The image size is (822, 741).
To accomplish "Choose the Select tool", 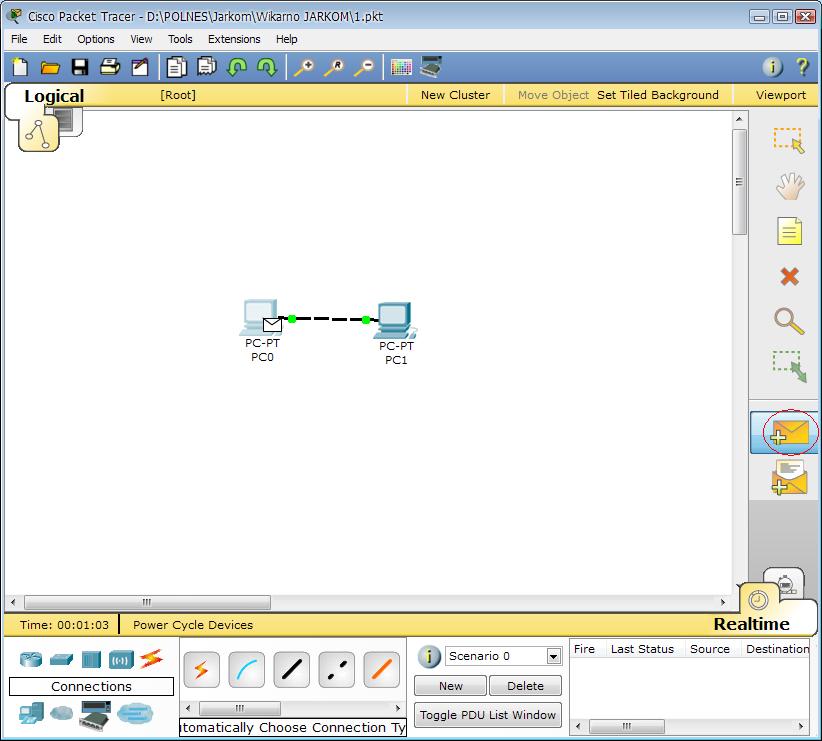I will (x=789, y=140).
